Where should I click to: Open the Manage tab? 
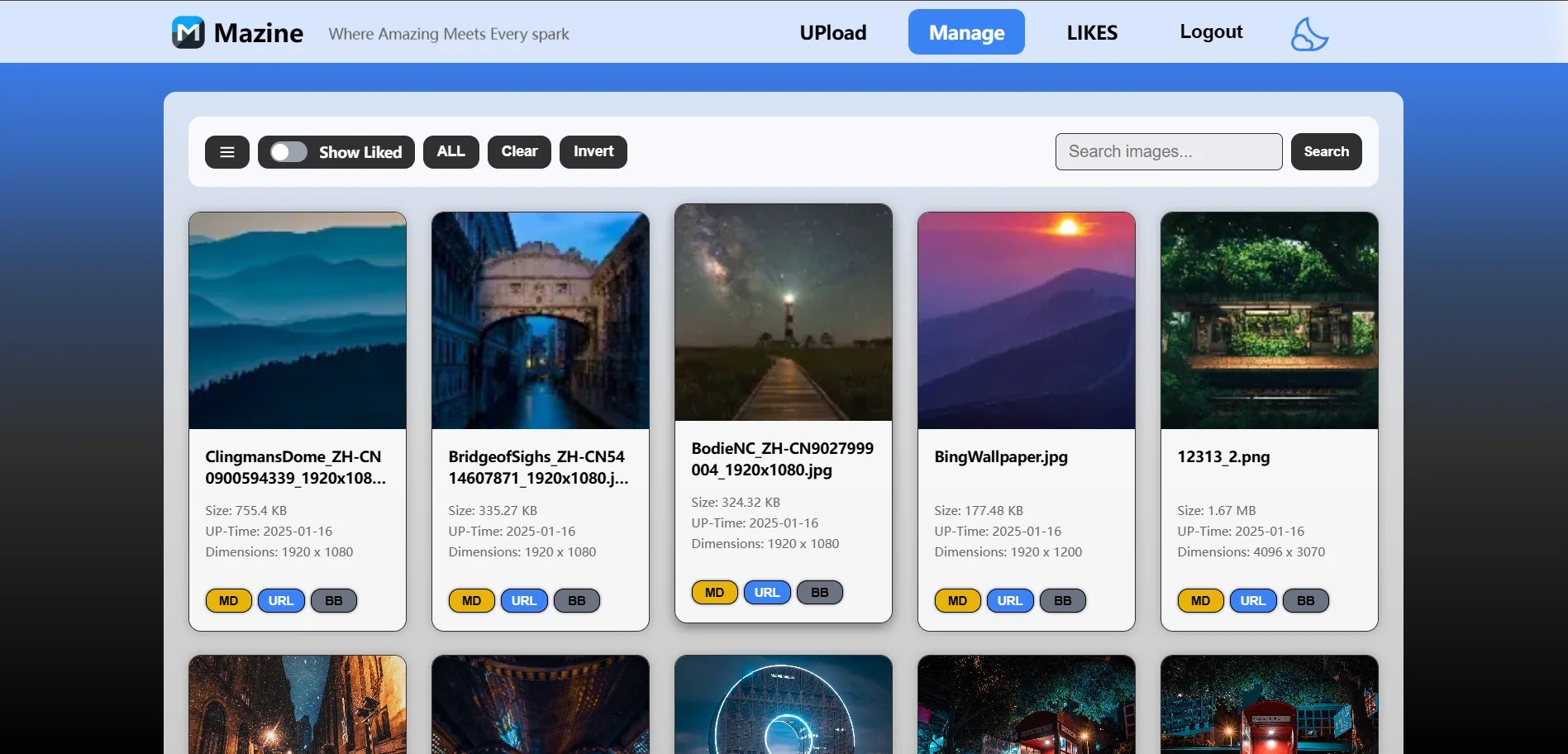(966, 32)
